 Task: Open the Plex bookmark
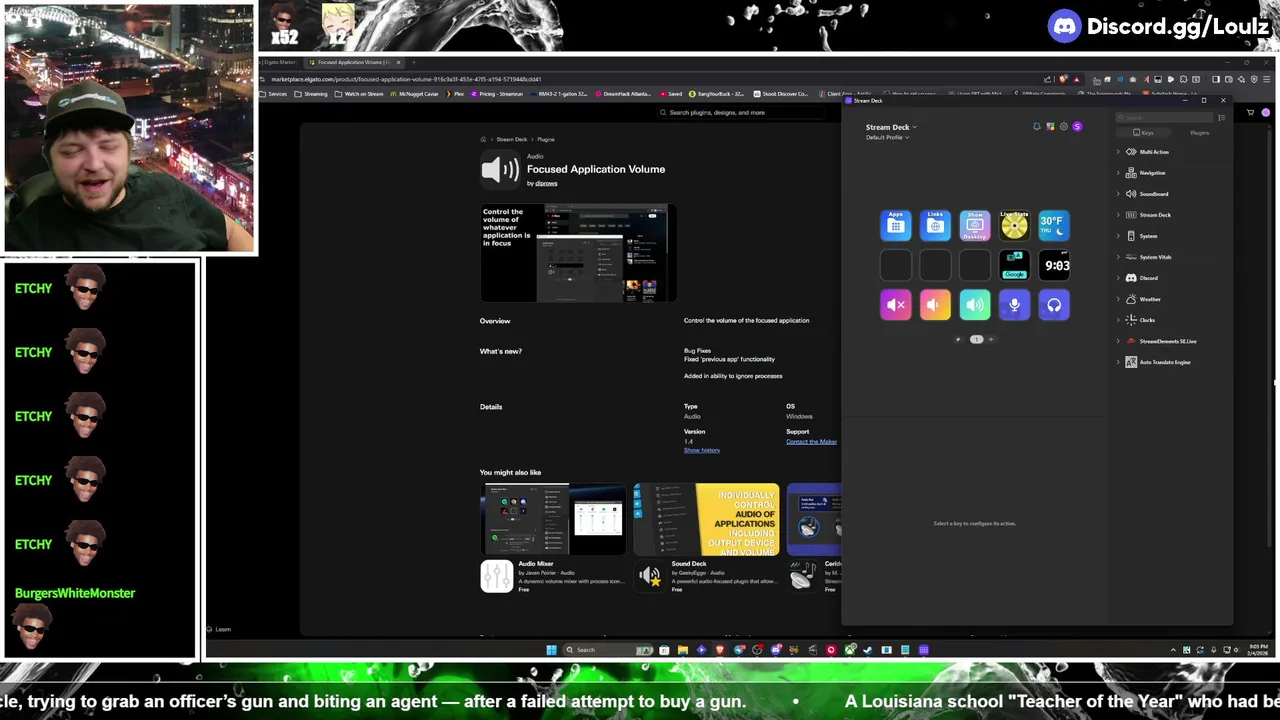pyautogui.click(x=456, y=94)
